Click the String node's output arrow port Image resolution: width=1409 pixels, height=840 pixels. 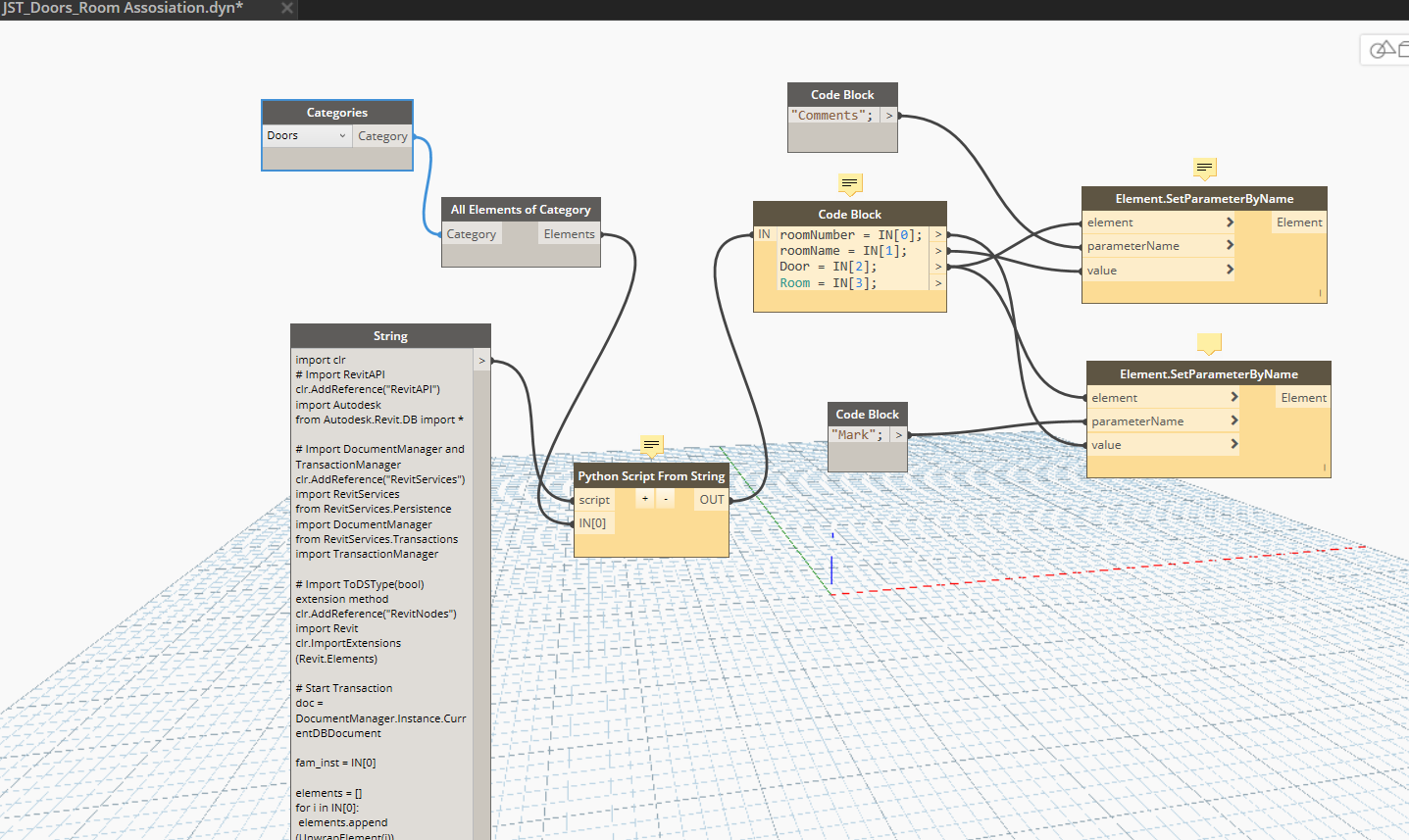(481, 361)
